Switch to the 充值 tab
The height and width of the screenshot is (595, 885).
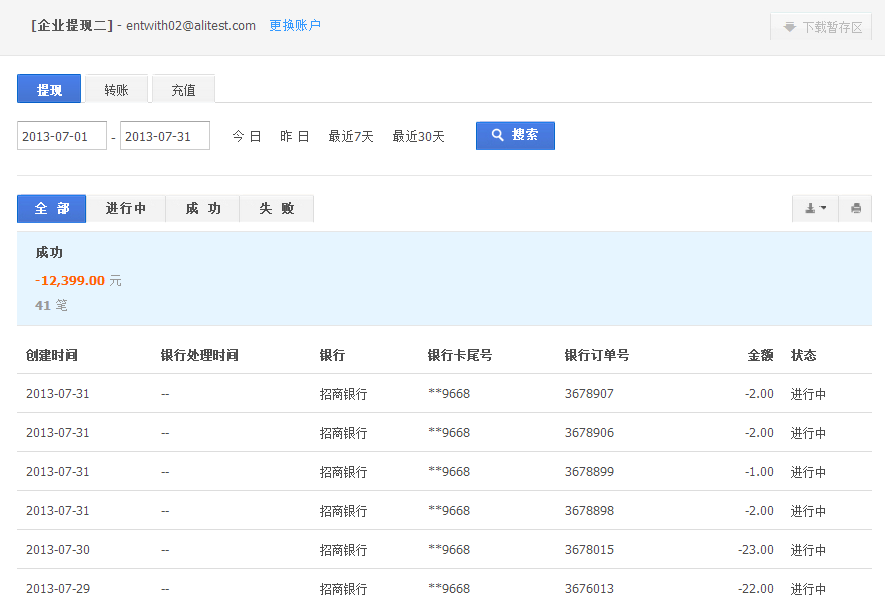coord(183,90)
